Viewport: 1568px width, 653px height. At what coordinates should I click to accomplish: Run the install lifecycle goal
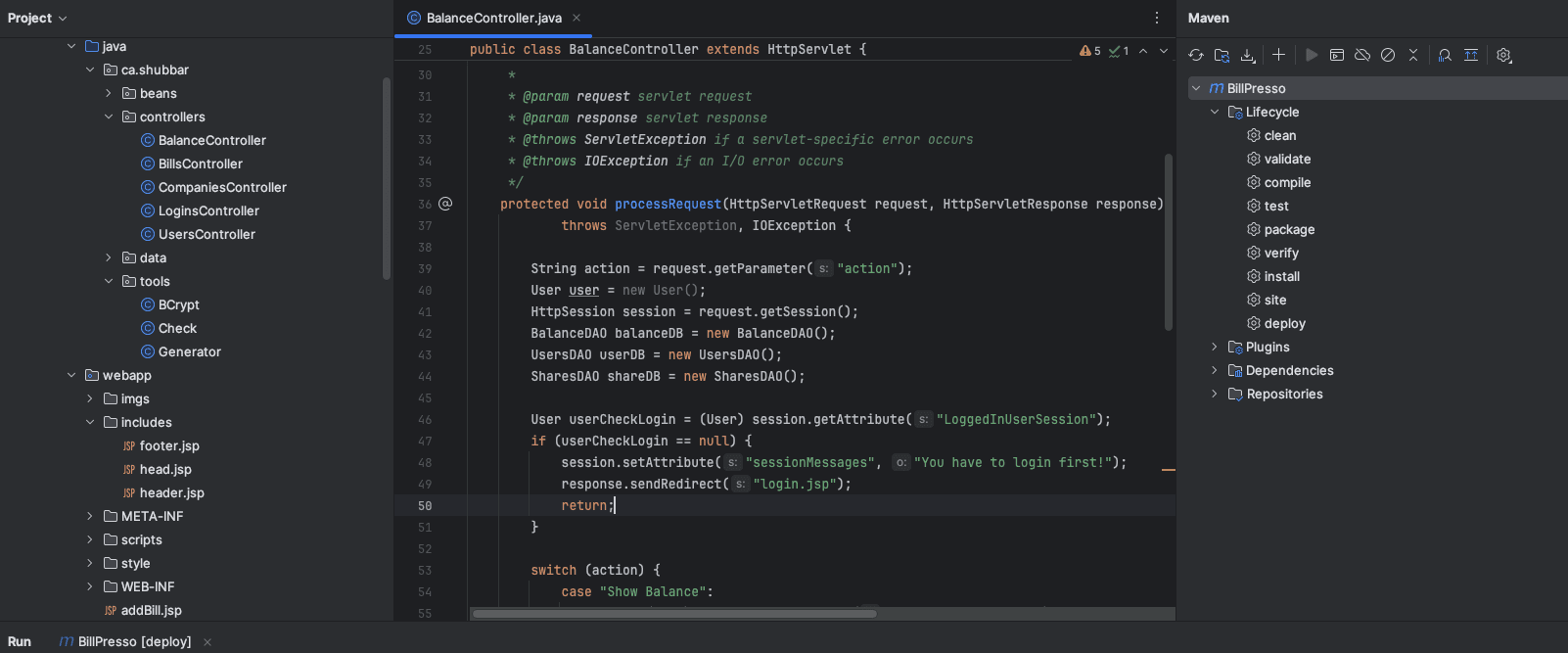click(1282, 276)
